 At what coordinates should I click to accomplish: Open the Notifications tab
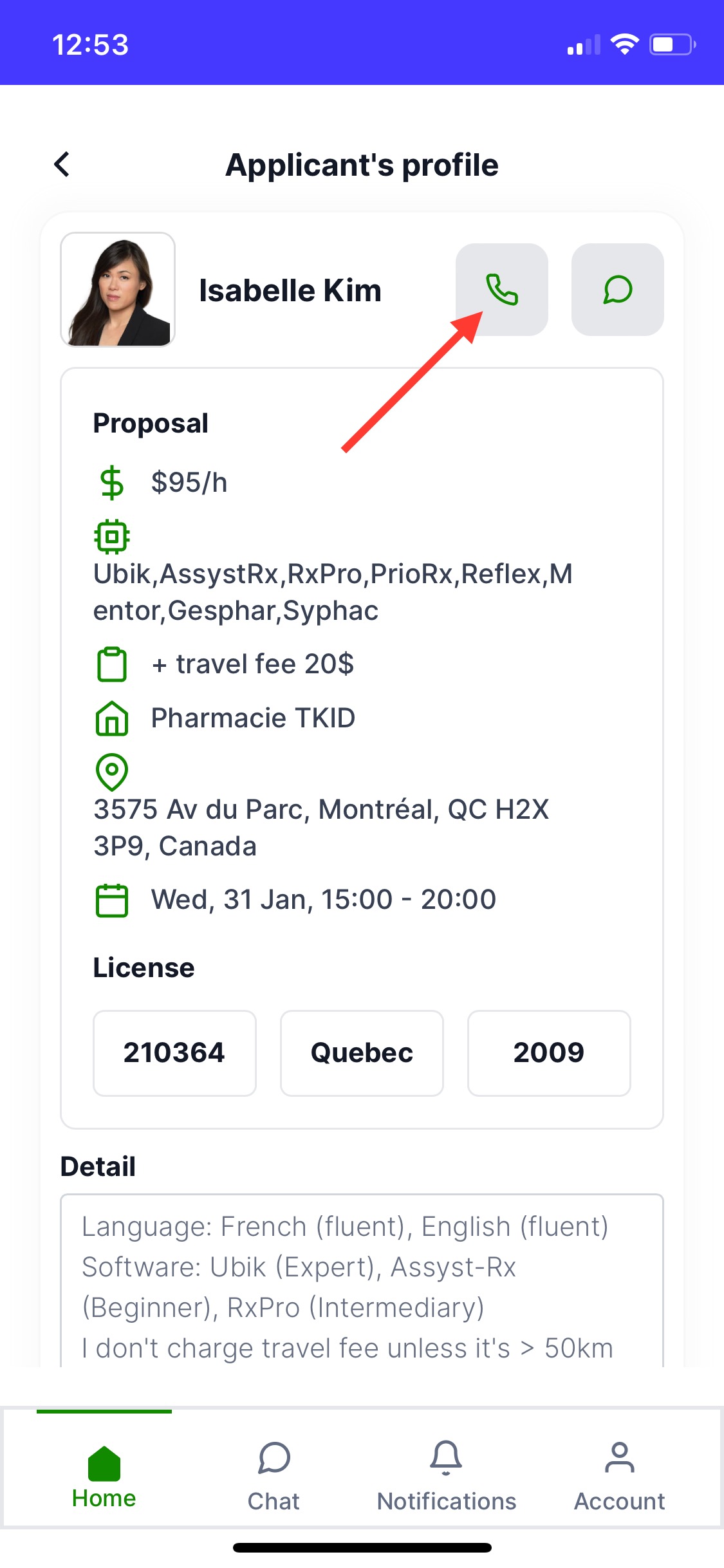click(446, 1474)
